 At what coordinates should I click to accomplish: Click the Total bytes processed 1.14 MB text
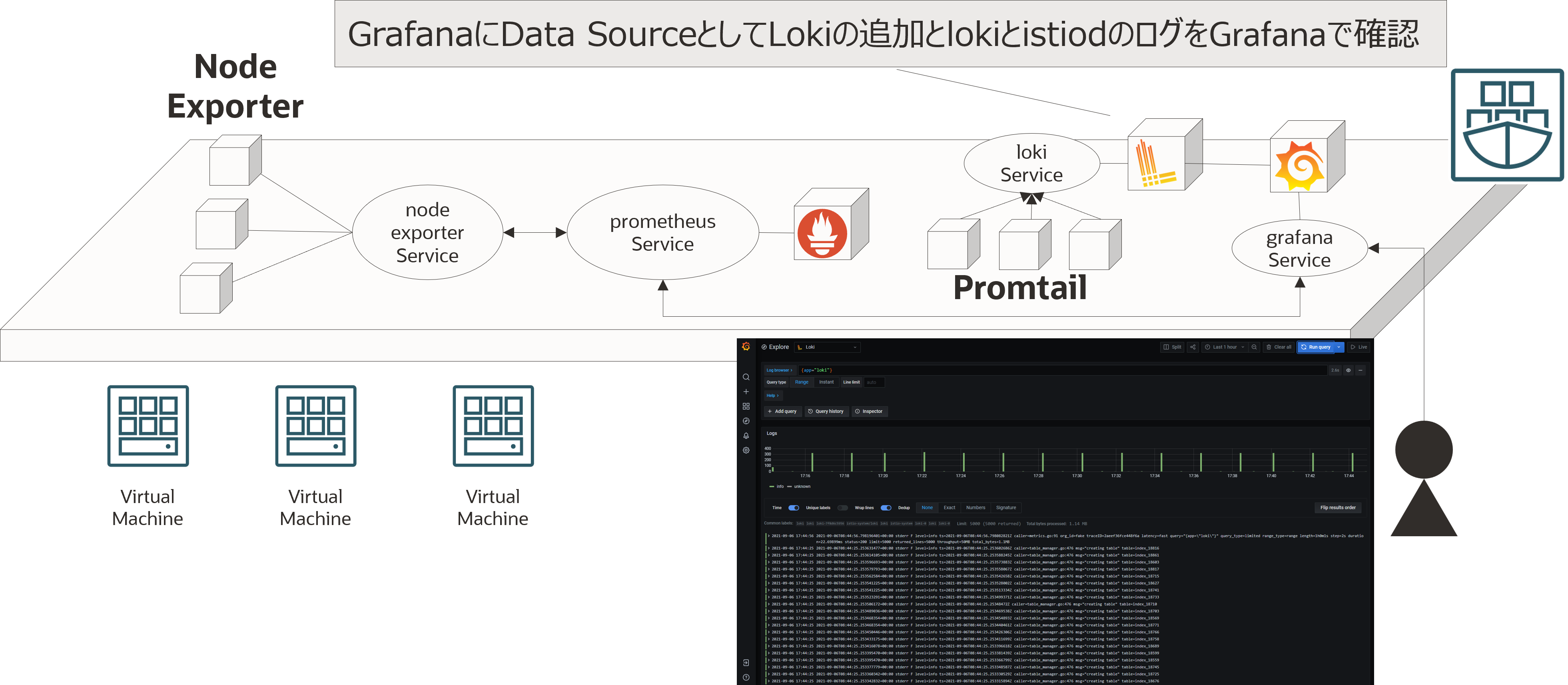1057,523
